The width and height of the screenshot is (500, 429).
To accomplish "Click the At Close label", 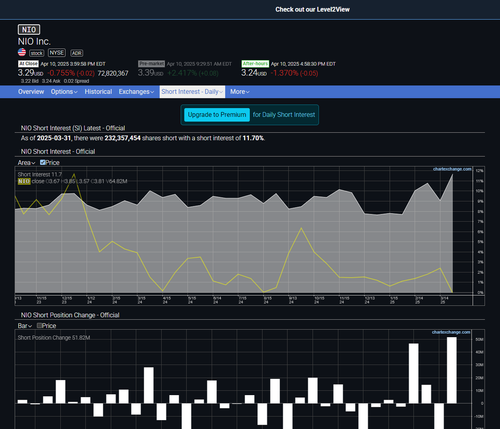I will 28,64.
